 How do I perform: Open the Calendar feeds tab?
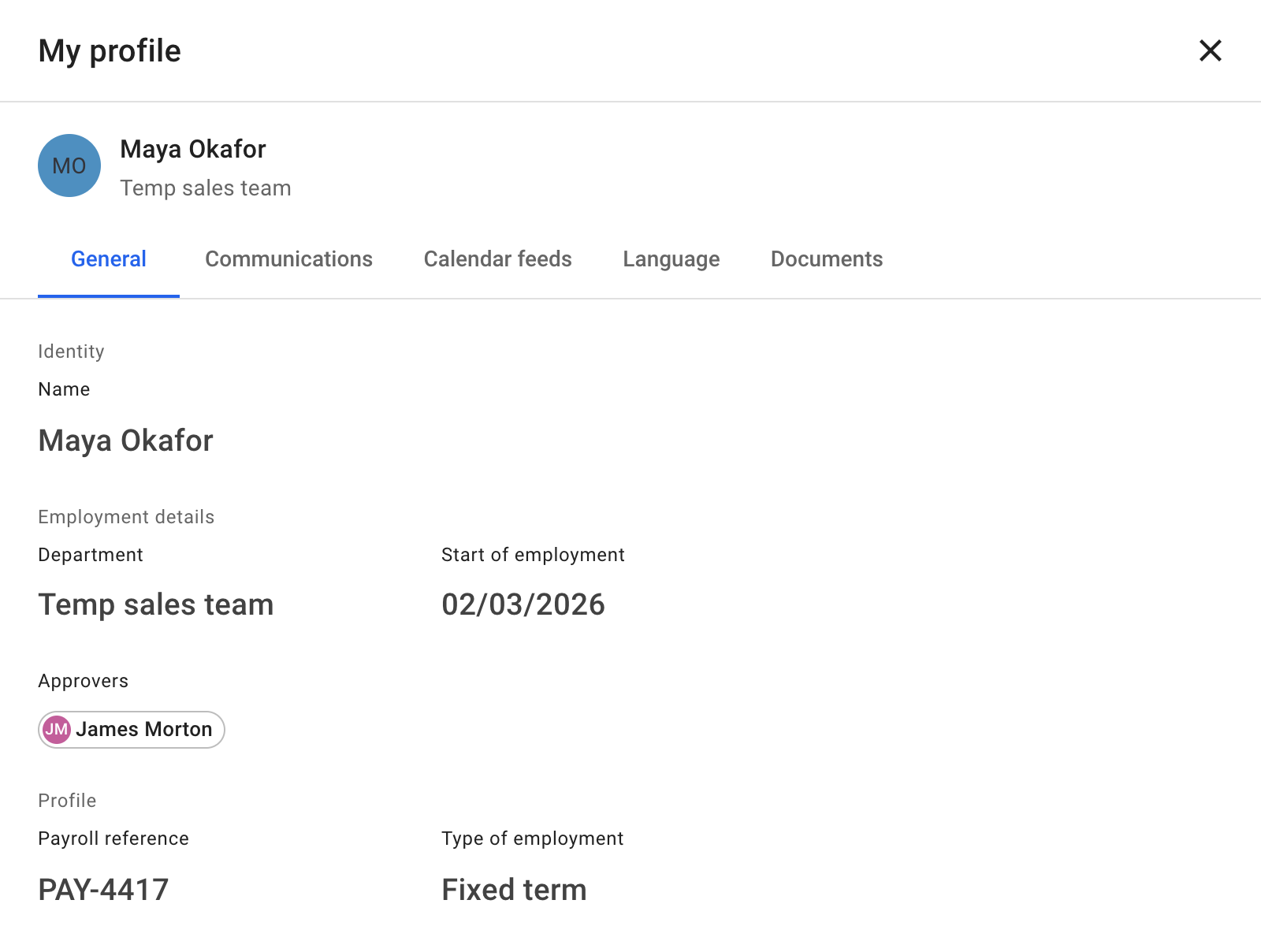(x=497, y=259)
